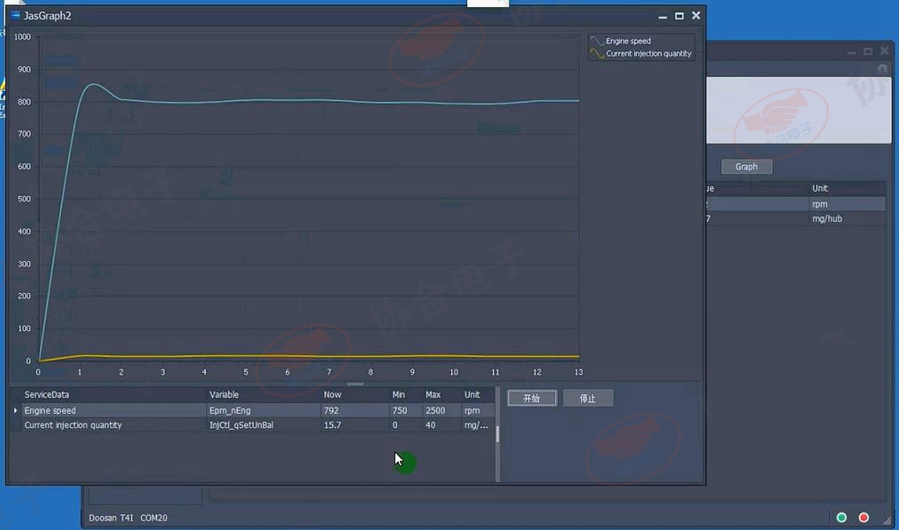899x530 pixels.
Task: Select Current injection quantity legend label
Action: pyautogui.click(x=648, y=54)
